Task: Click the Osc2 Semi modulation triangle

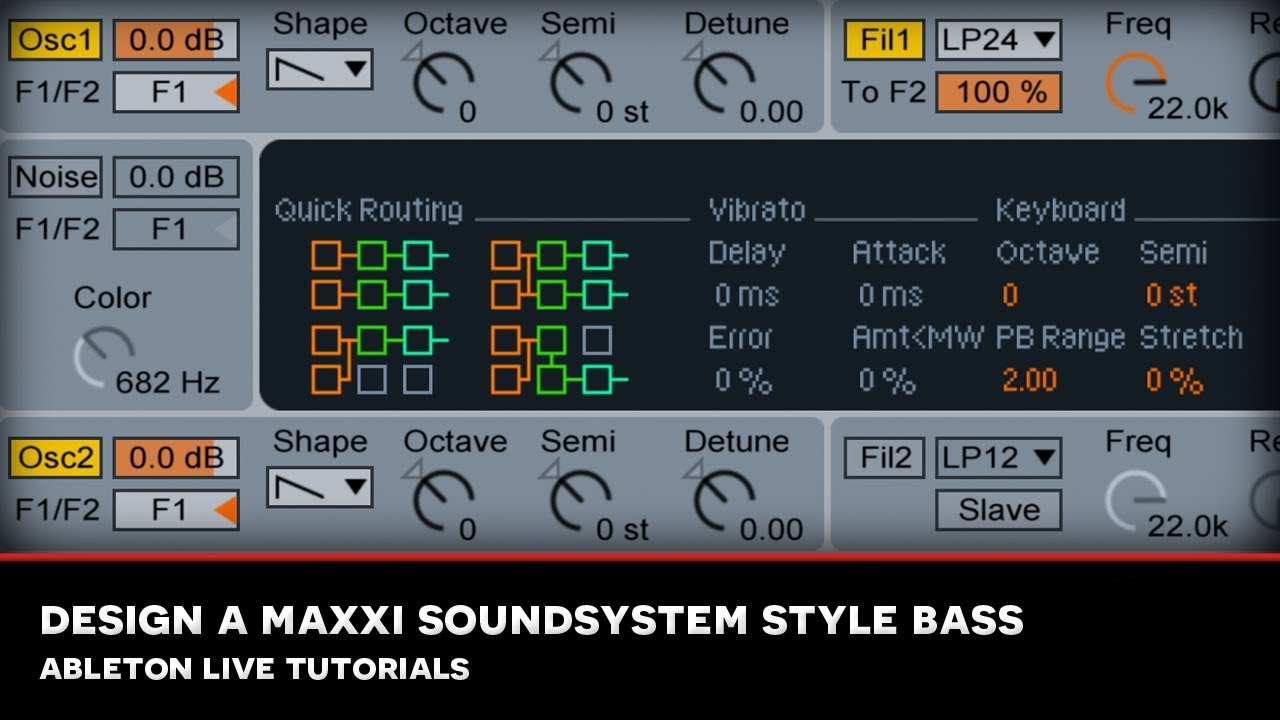Action: tap(549, 470)
